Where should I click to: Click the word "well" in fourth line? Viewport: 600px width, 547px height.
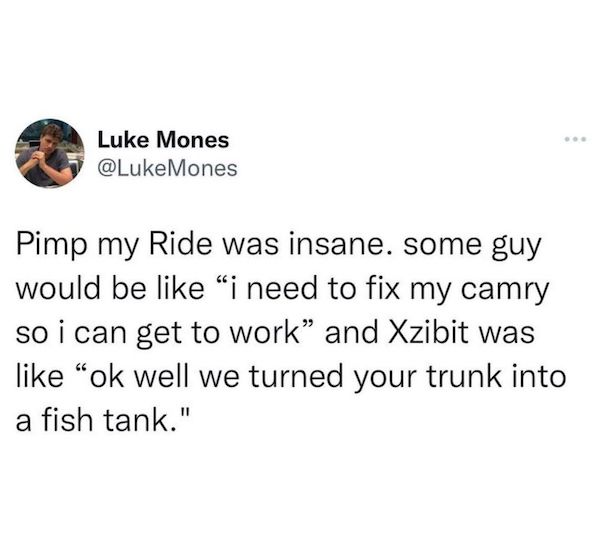tap(165, 376)
